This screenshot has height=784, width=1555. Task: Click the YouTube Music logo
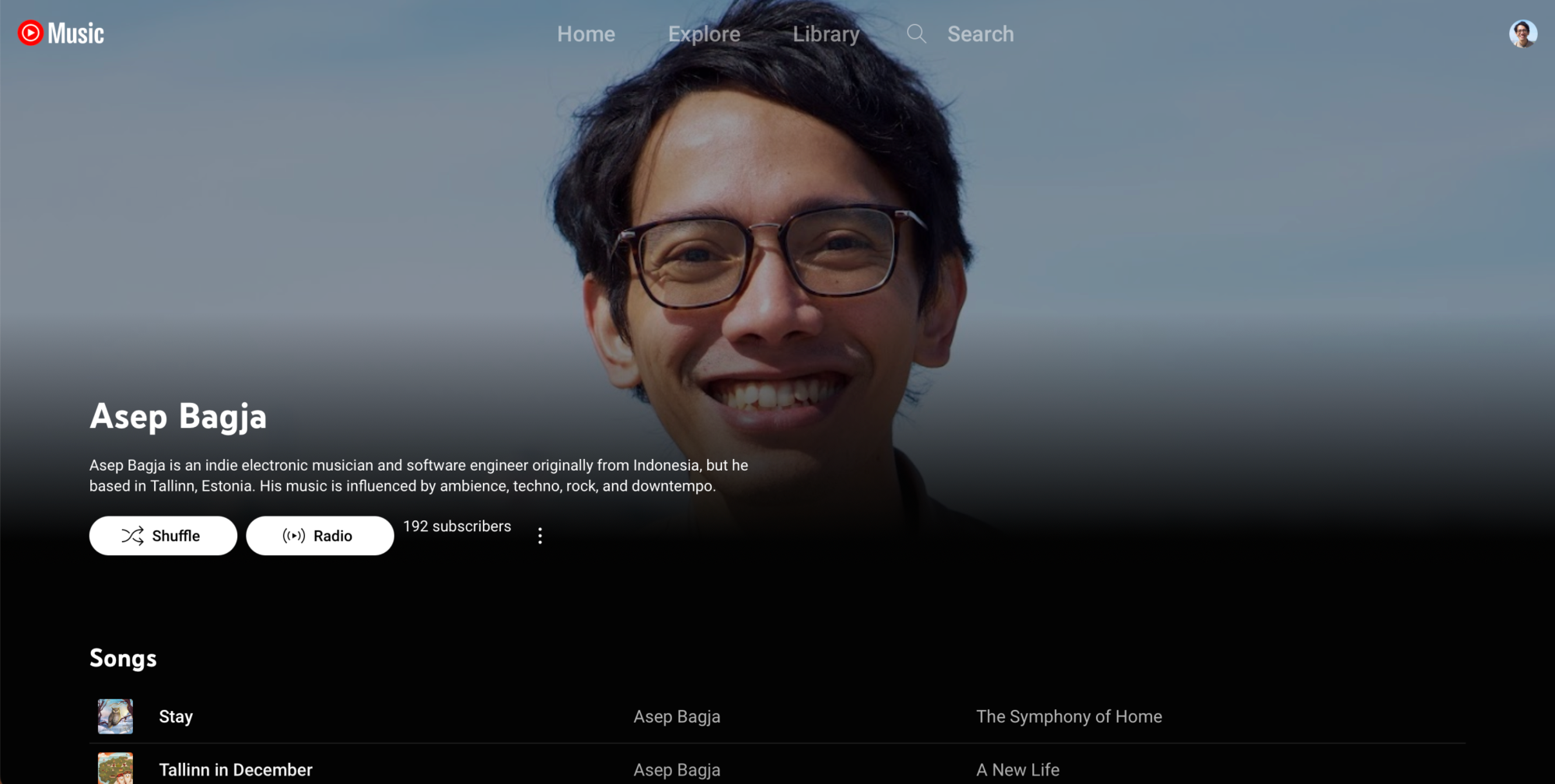[x=61, y=33]
